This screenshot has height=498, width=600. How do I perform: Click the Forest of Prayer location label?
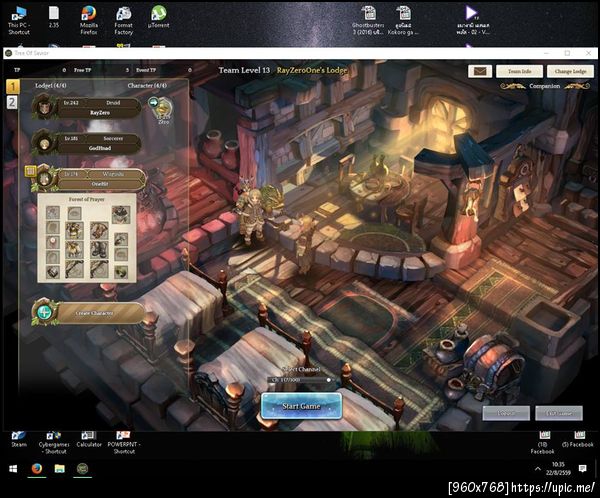(x=86, y=199)
